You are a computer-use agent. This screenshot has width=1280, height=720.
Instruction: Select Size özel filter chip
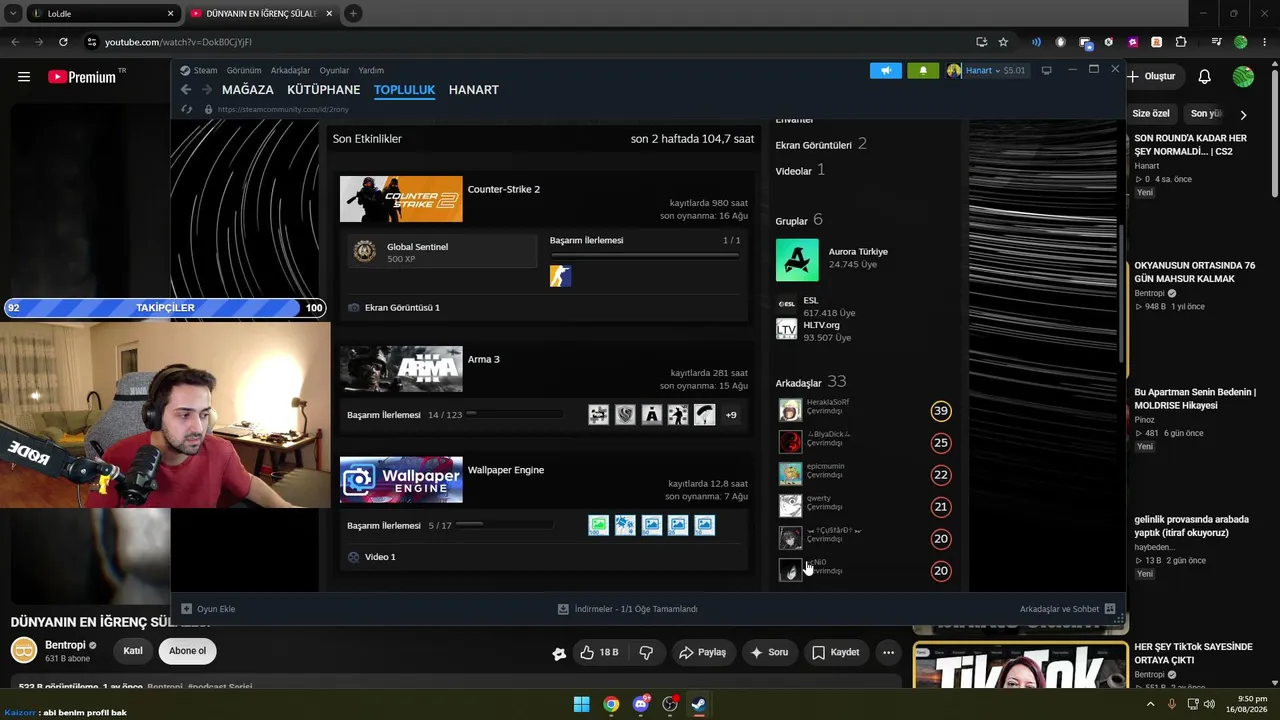click(x=1151, y=114)
